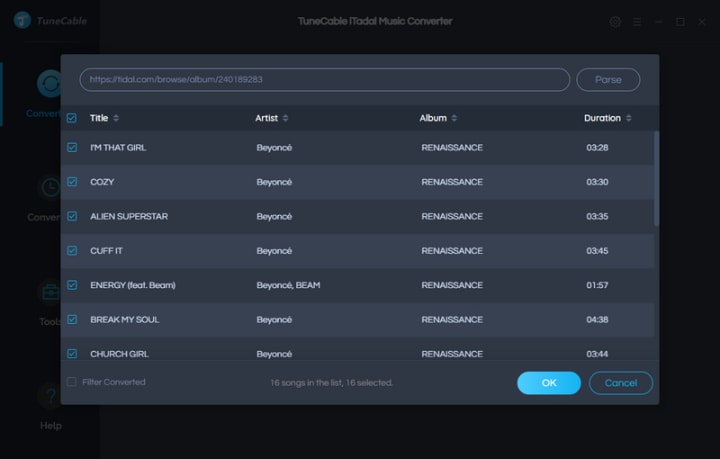Toggle the select-all checkbox in the table header

[72, 118]
